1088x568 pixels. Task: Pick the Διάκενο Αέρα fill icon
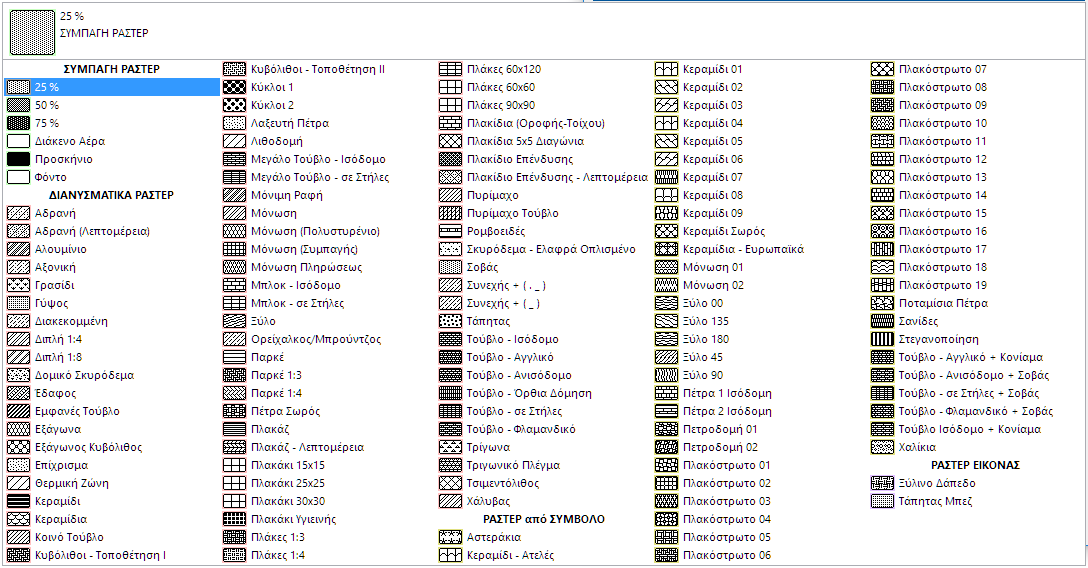(18, 141)
